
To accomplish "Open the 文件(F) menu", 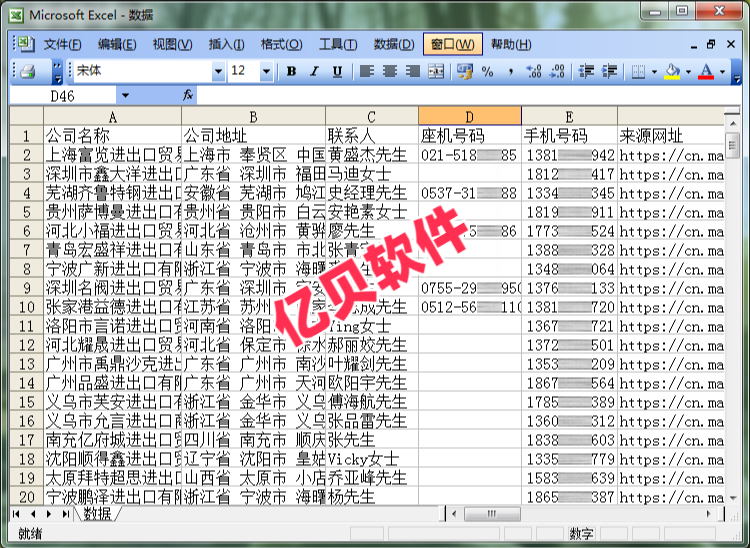I will click(x=62, y=44).
